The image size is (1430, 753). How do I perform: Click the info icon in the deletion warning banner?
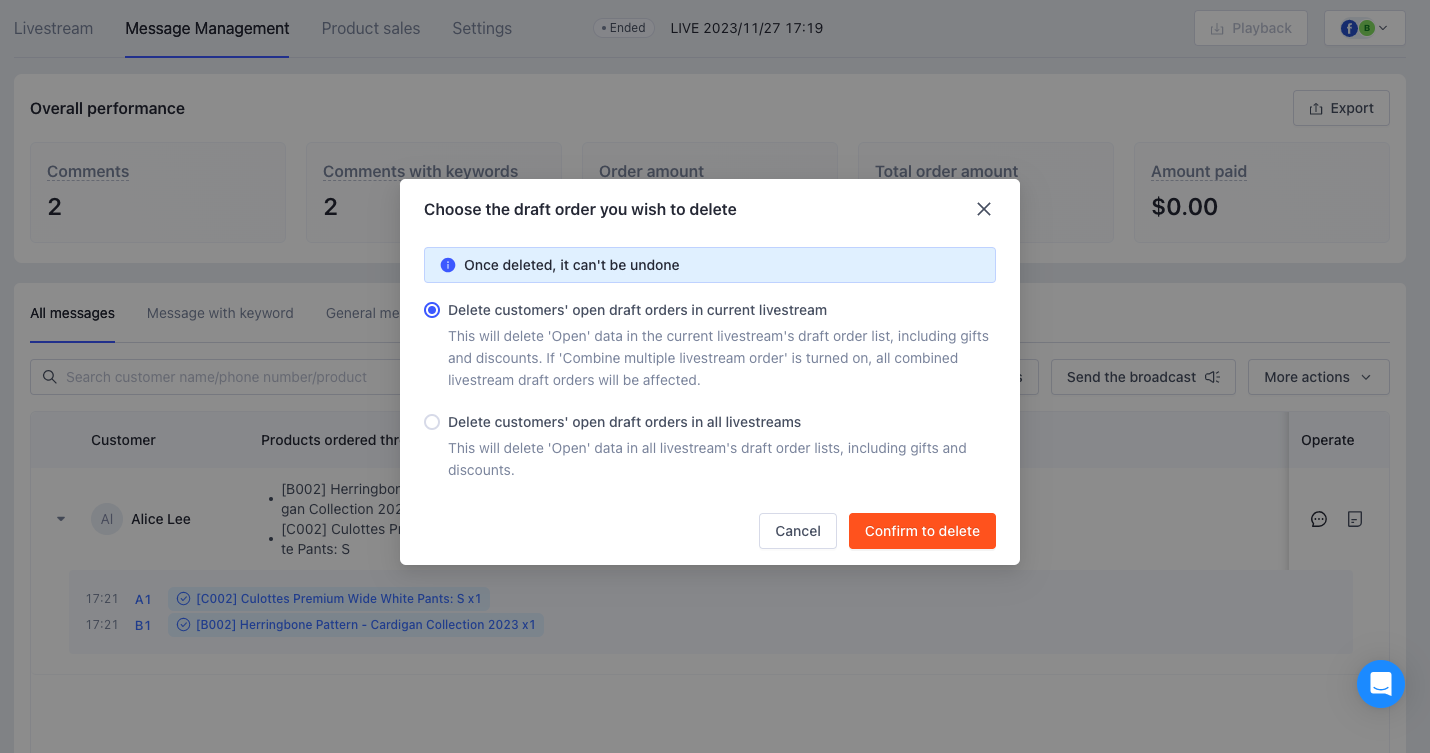tap(448, 264)
